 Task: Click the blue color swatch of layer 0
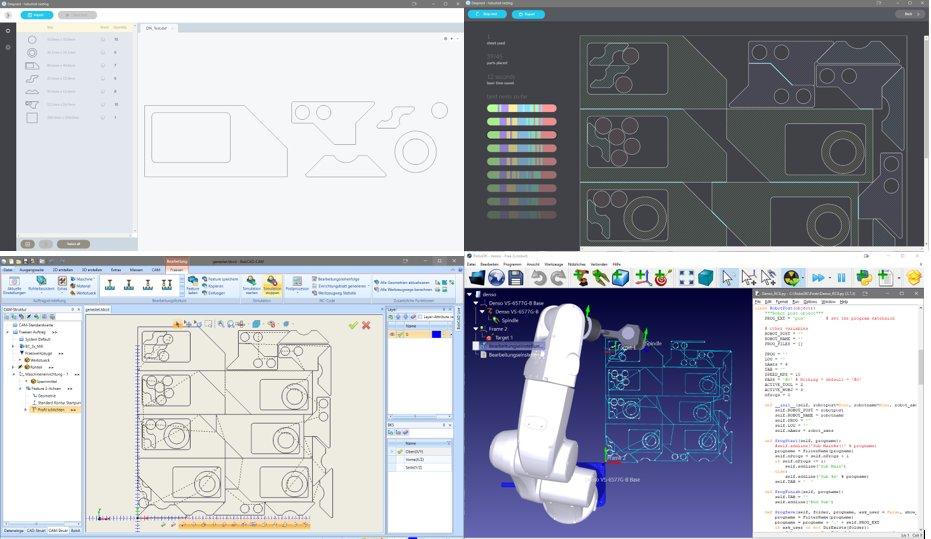coord(436,335)
